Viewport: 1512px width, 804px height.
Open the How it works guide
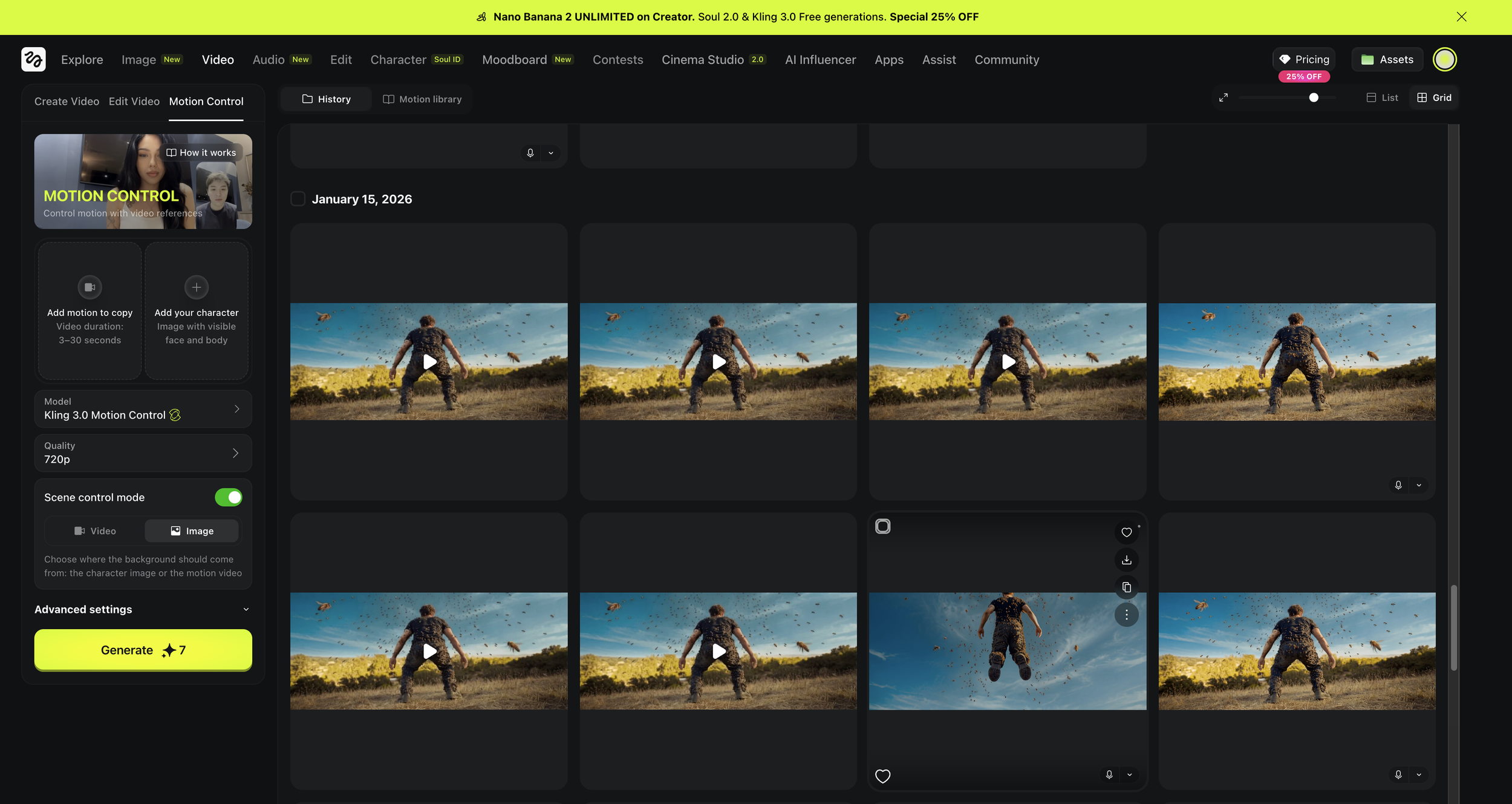pyautogui.click(x=201, y=152)
